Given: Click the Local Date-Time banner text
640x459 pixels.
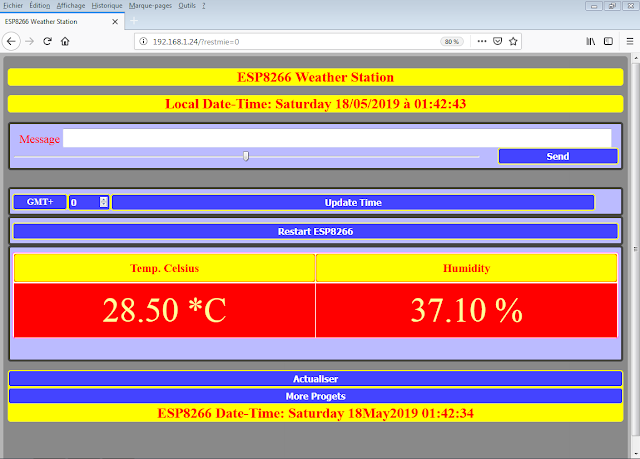Looking at the screenshot, I should pos(316,104).
